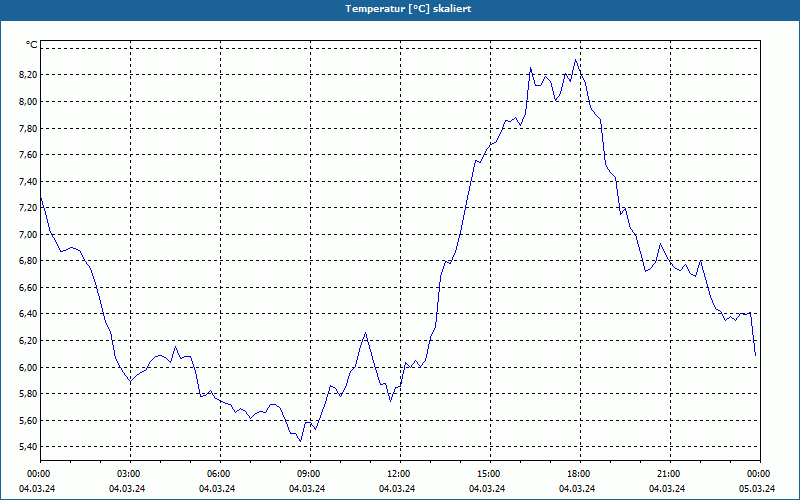The height and width of the screenshot is (500, 800).
Task: Click the 6,60 y-axis value
Action: 27,287
